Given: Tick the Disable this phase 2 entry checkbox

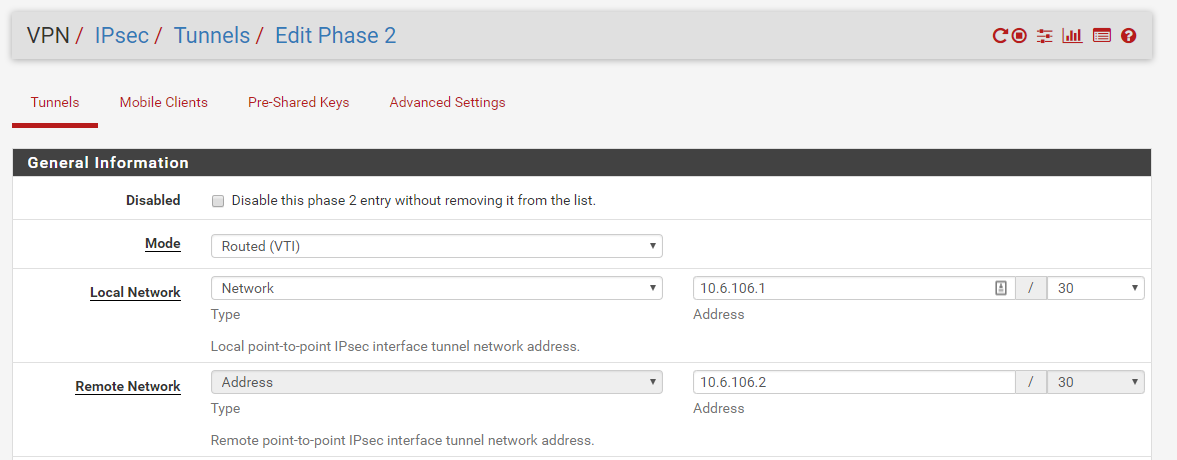Looking at the screenshot, I should 218,201.
